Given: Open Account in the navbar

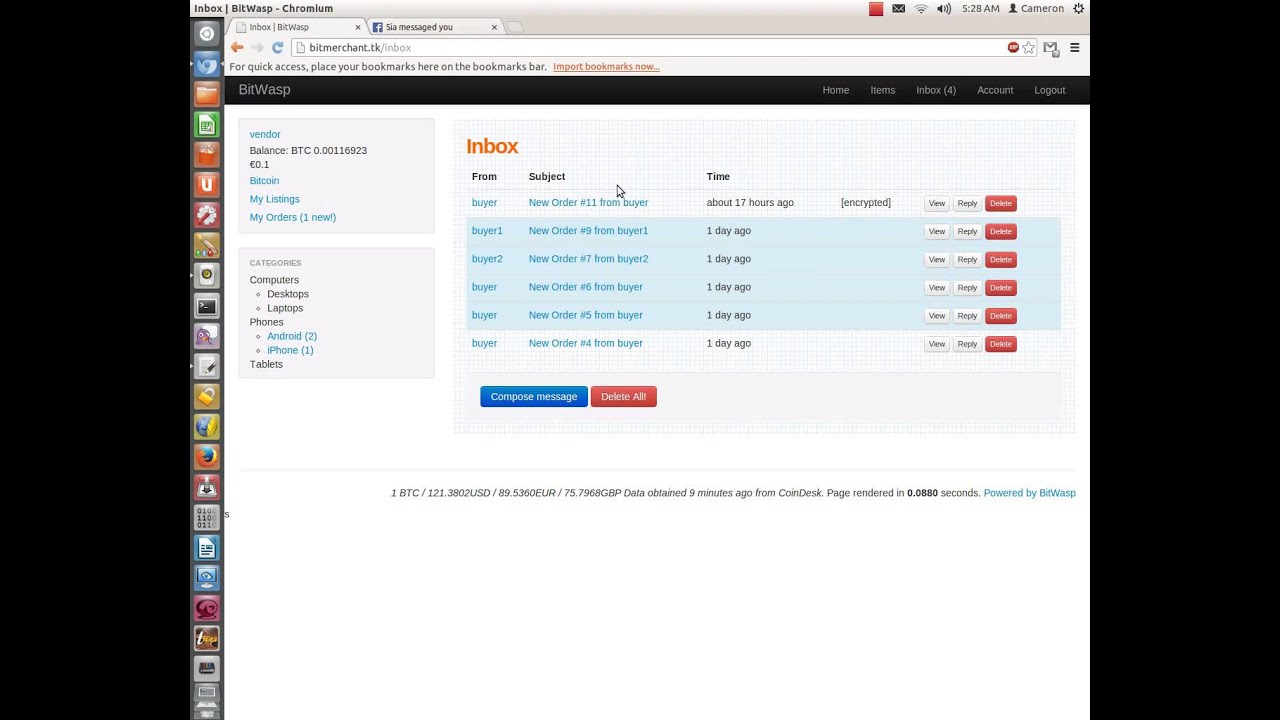Looking at the screenshot, I should coord(995,90).
